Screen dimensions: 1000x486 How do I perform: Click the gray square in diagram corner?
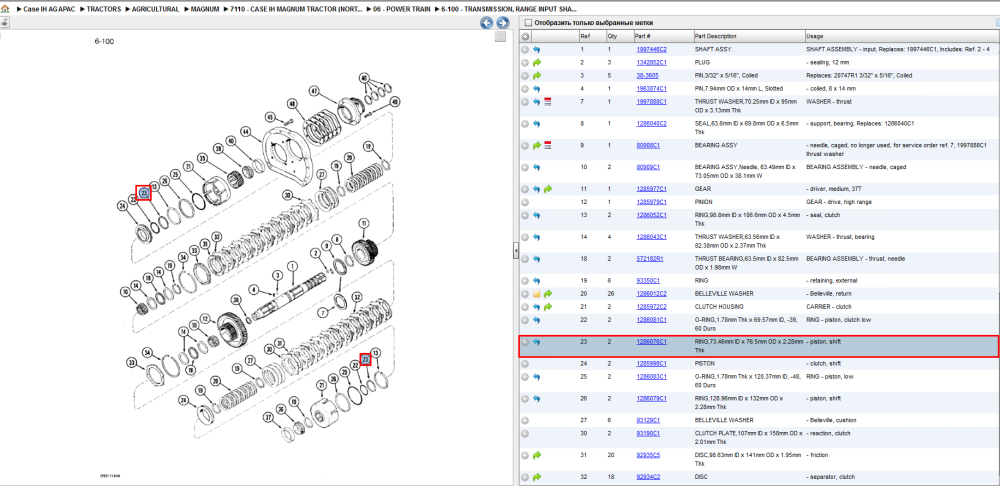(501, 37)
